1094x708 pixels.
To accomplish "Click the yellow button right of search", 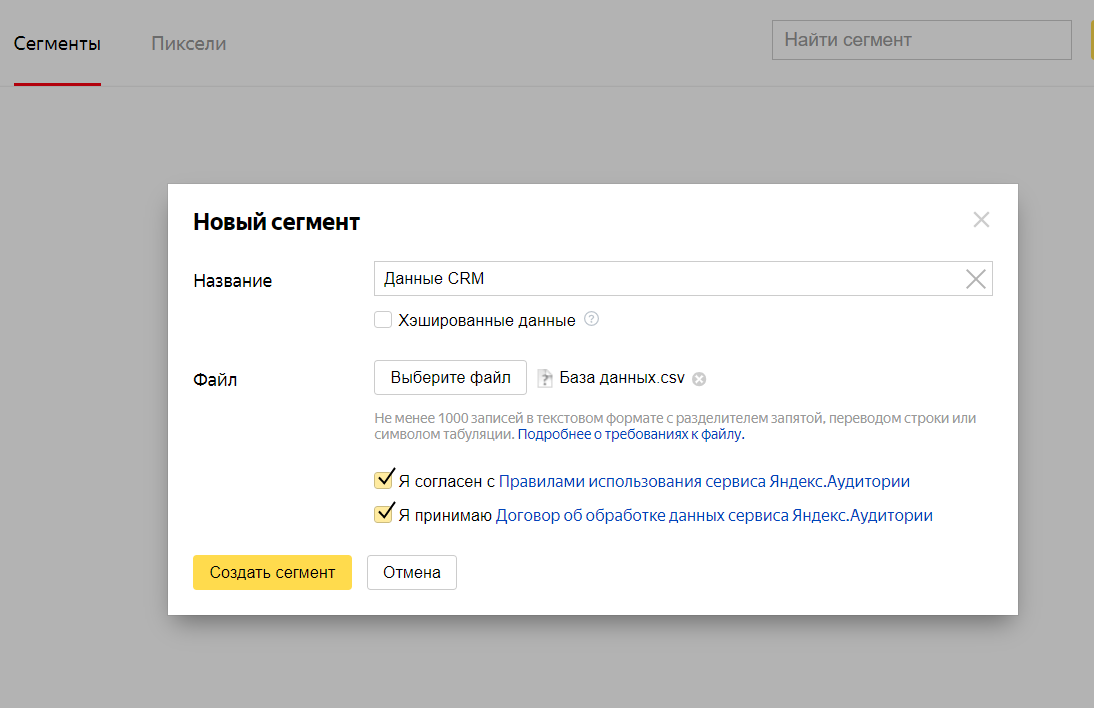I will 1091,41.
